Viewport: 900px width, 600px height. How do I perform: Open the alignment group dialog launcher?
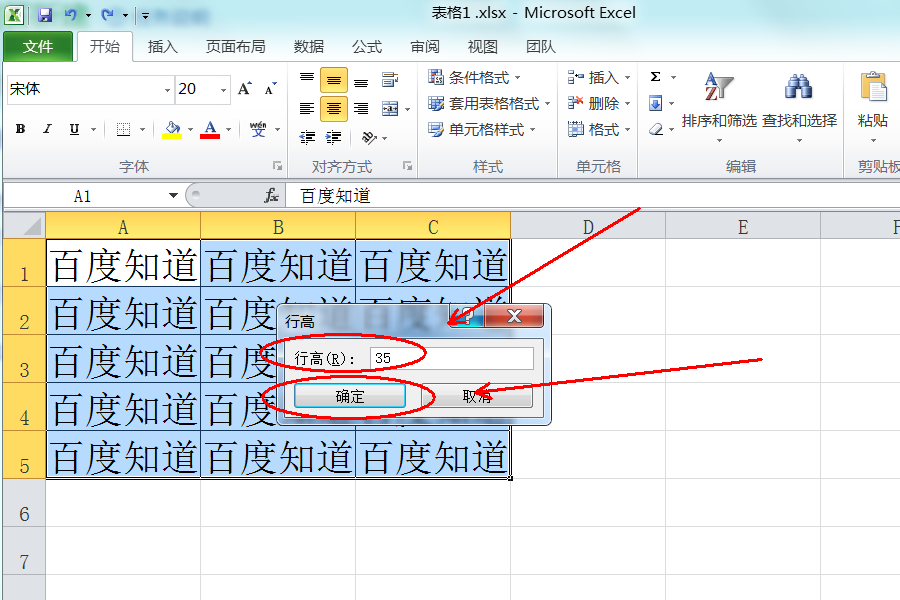click(407, 166)
